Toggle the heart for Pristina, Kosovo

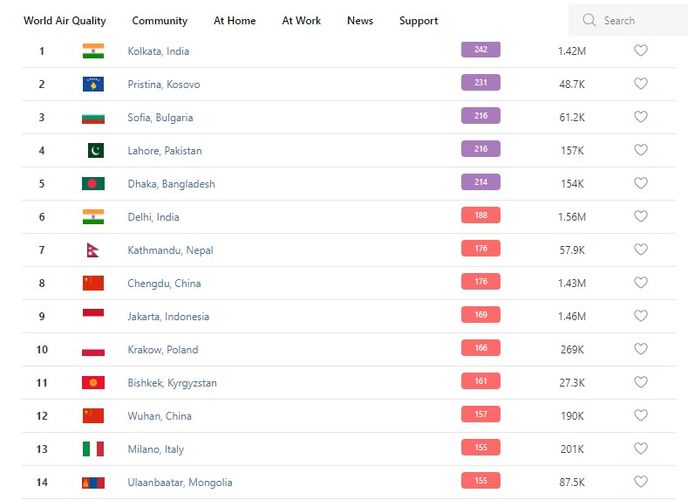click(x=641, y=84)
